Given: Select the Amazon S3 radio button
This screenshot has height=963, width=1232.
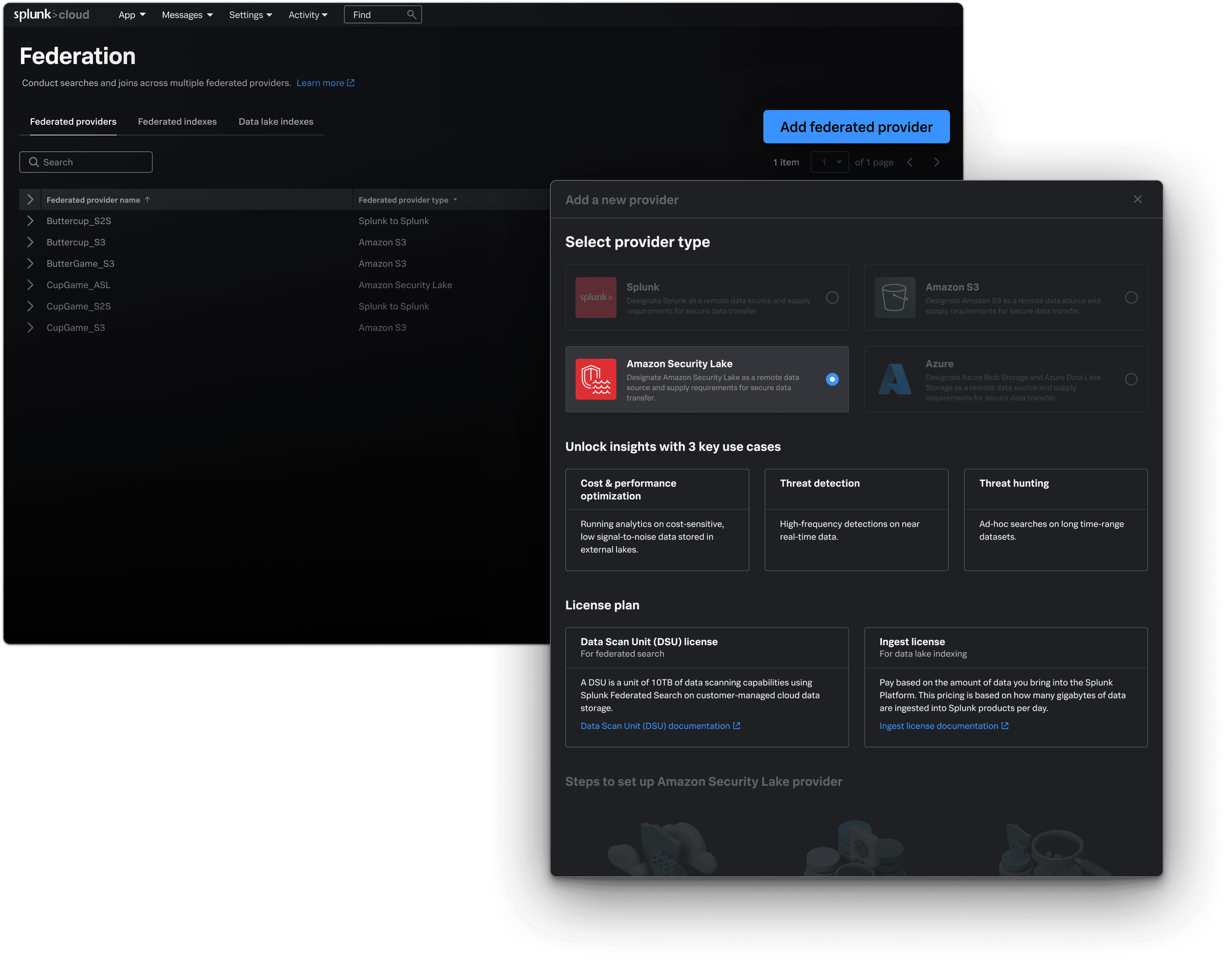Looking at the screenshot, I should [x=1131, y=297].
